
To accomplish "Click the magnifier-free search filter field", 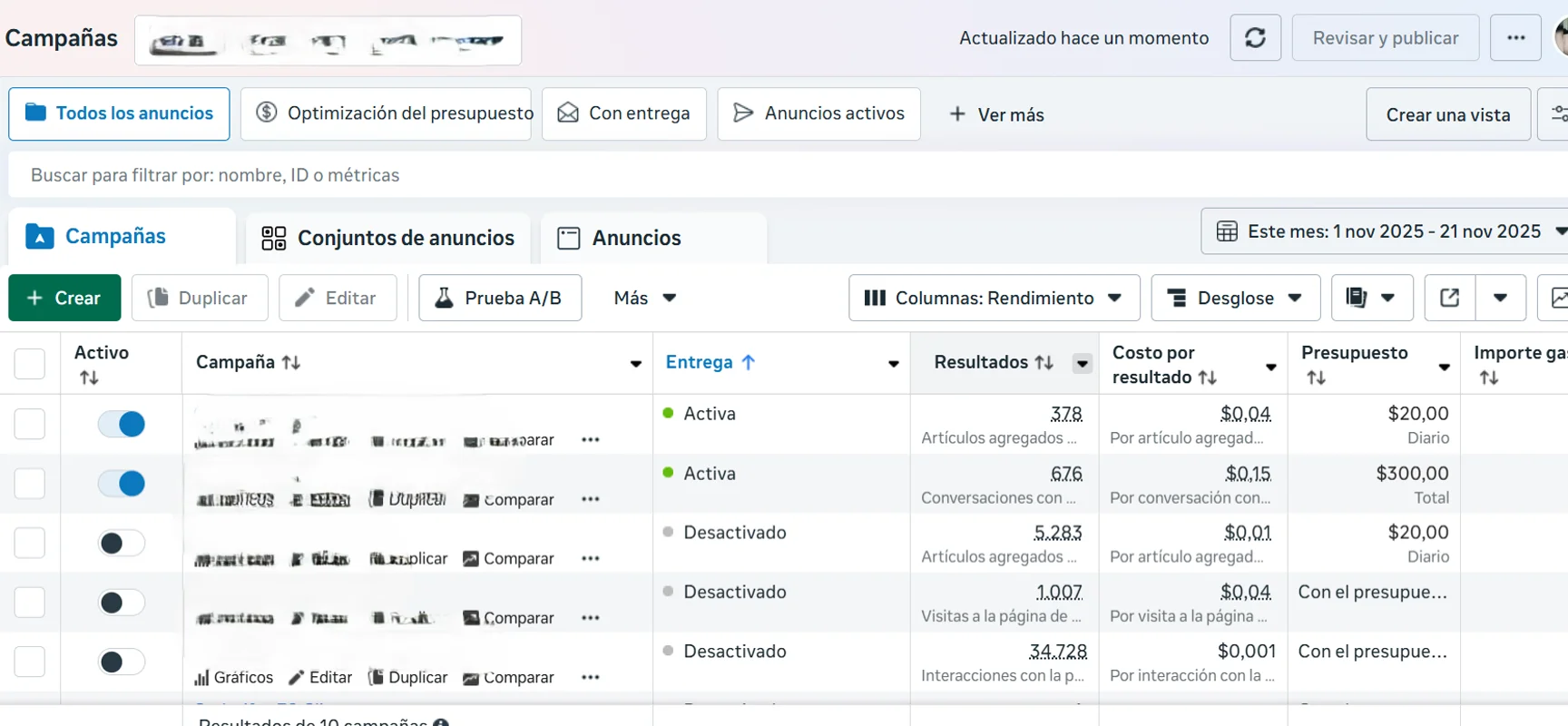I will coord(788,175).
